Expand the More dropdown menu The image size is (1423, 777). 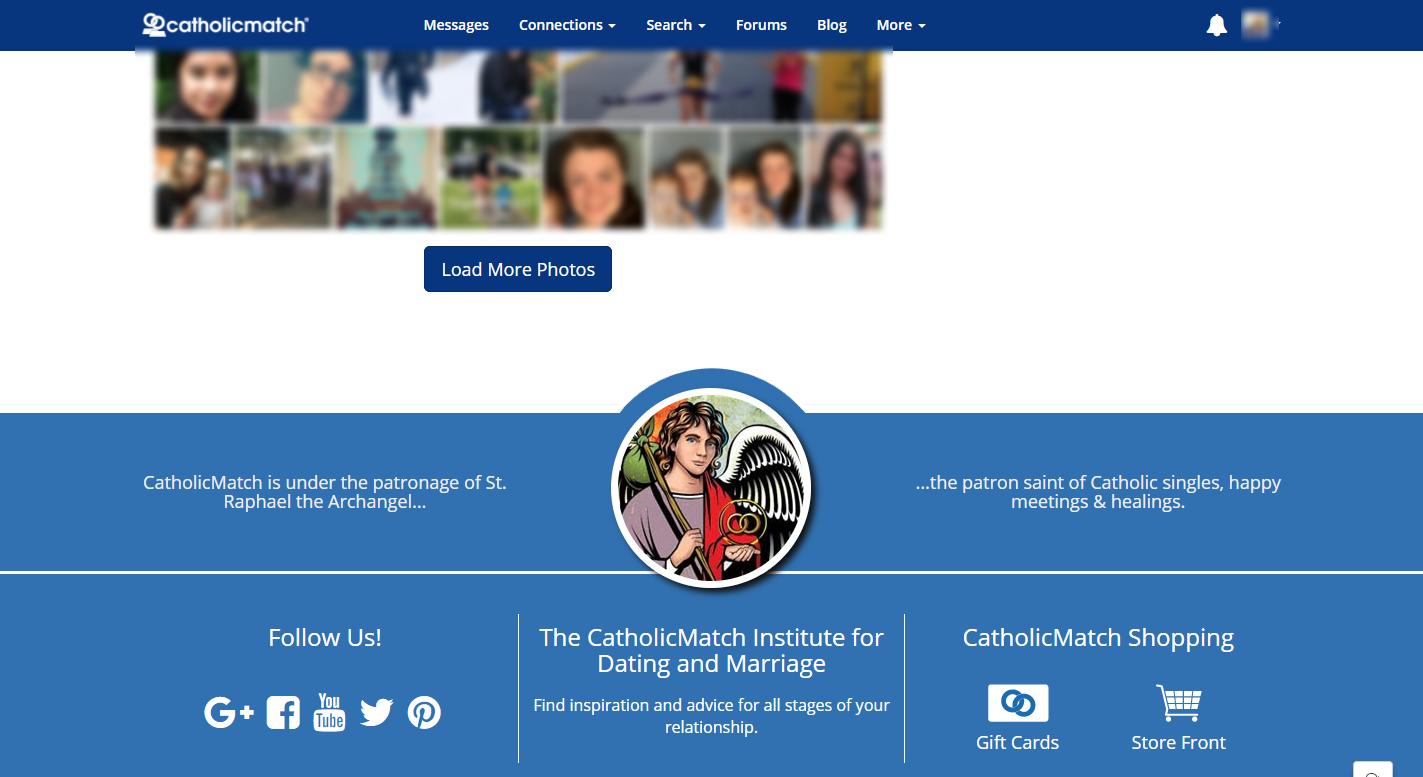tap(901, 25)
